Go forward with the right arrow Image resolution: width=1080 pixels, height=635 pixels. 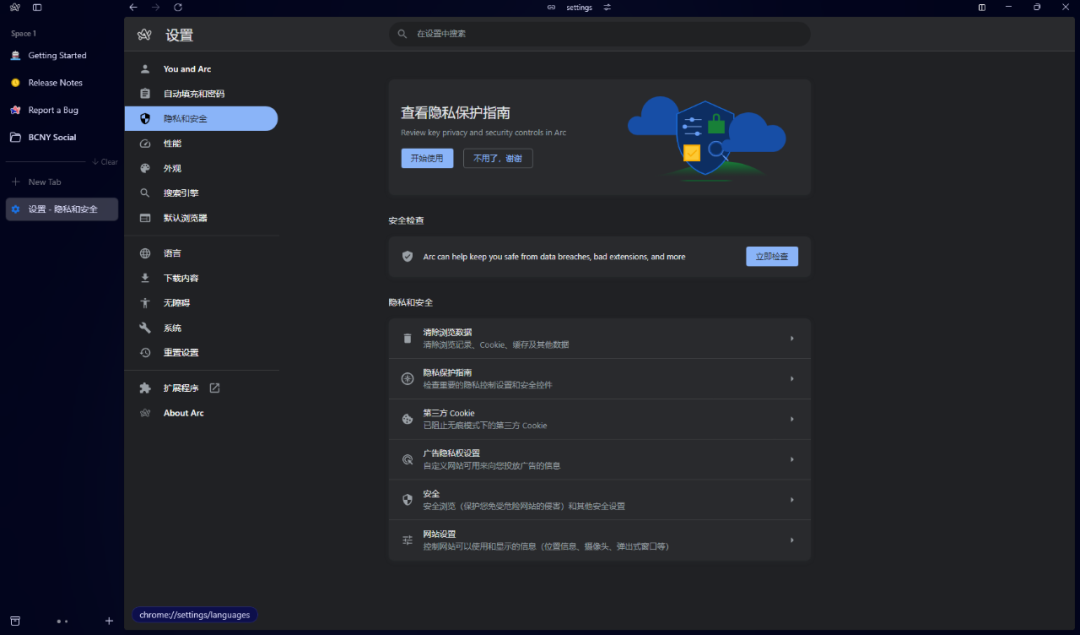tap(156, 8)
